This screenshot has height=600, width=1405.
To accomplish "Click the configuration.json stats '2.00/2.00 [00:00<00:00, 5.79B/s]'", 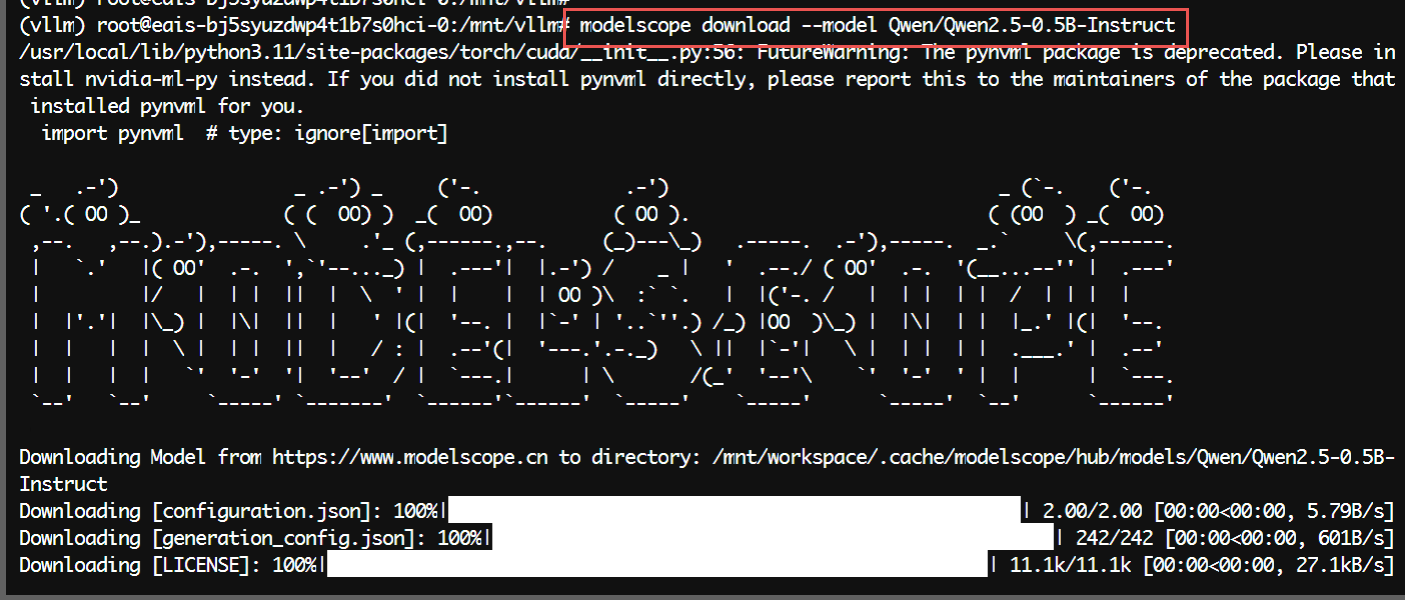I will (1218, 511).
